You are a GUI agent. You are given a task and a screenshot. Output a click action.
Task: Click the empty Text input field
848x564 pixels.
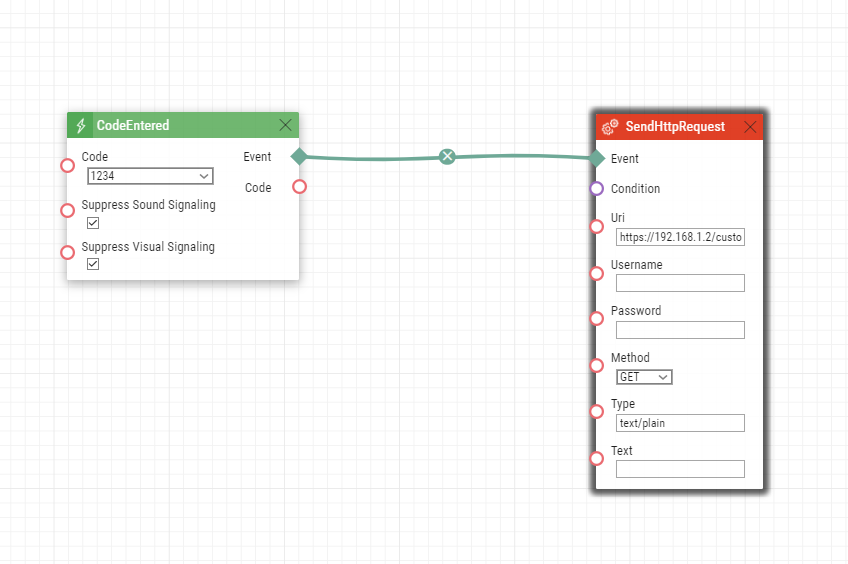pos(680,469)
